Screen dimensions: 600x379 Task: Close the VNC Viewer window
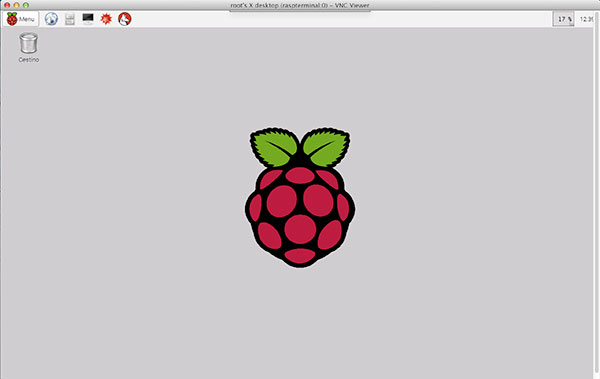[7, 5]
